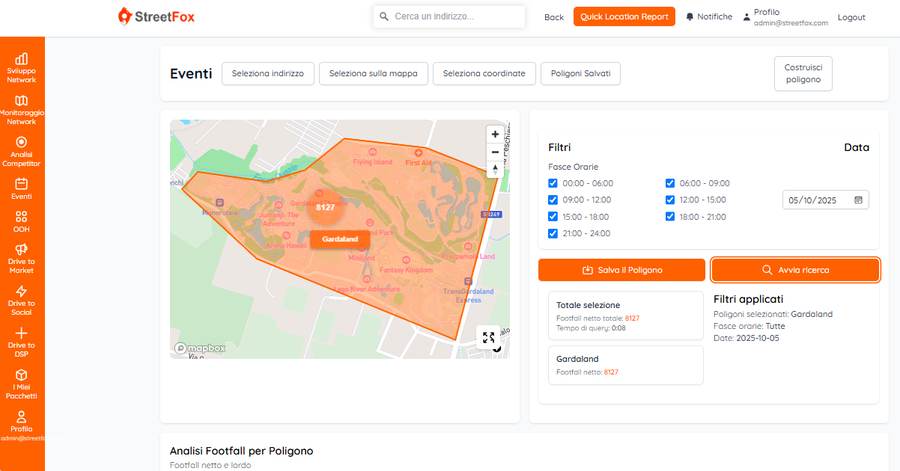
Task: Open Quick Location Report
Action: click(x=624, y=17)
